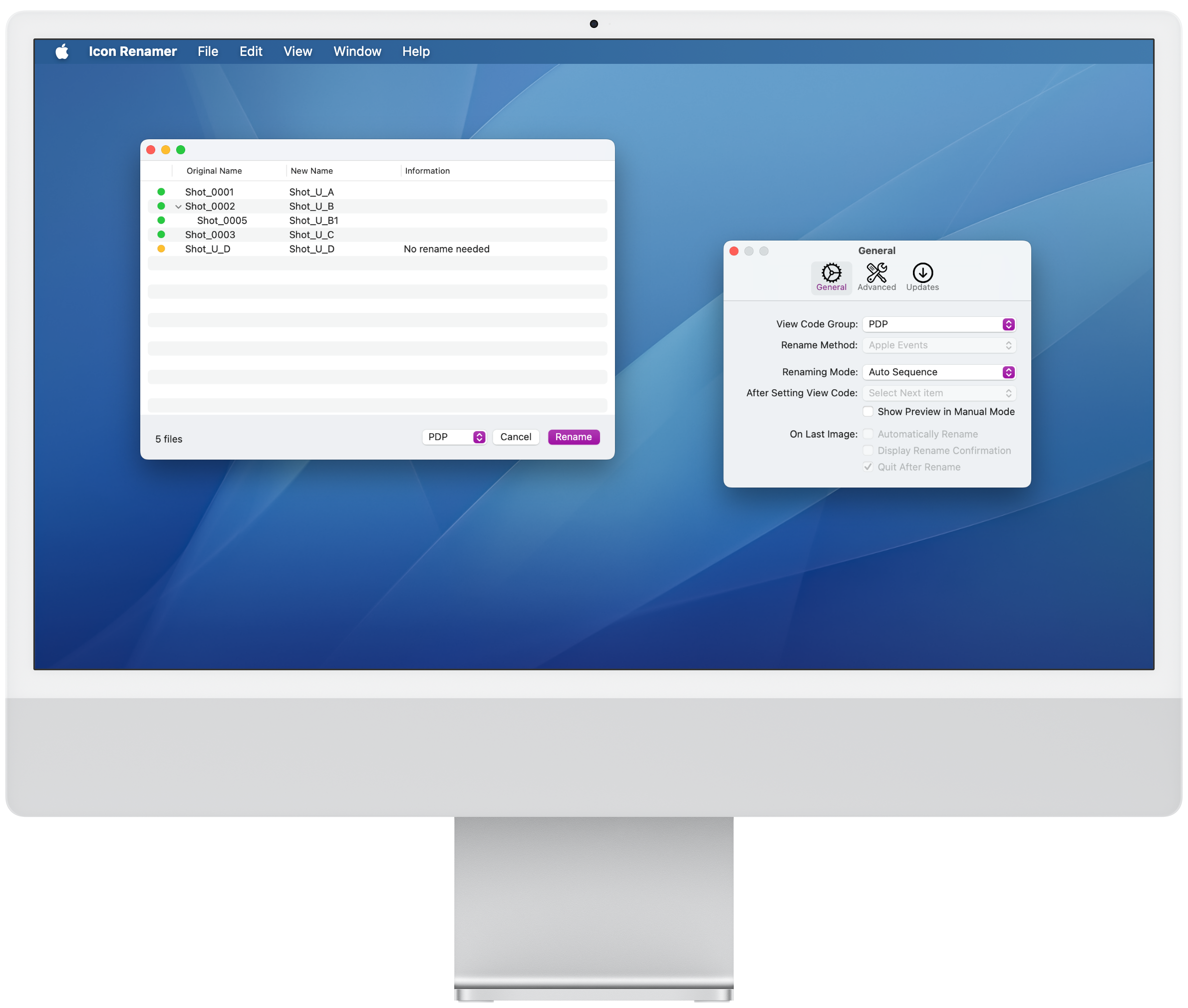Click green status dot beside Shot_0001
Image resolution: width=1188 pixels, height=1008 pixels.
point(161,192)
